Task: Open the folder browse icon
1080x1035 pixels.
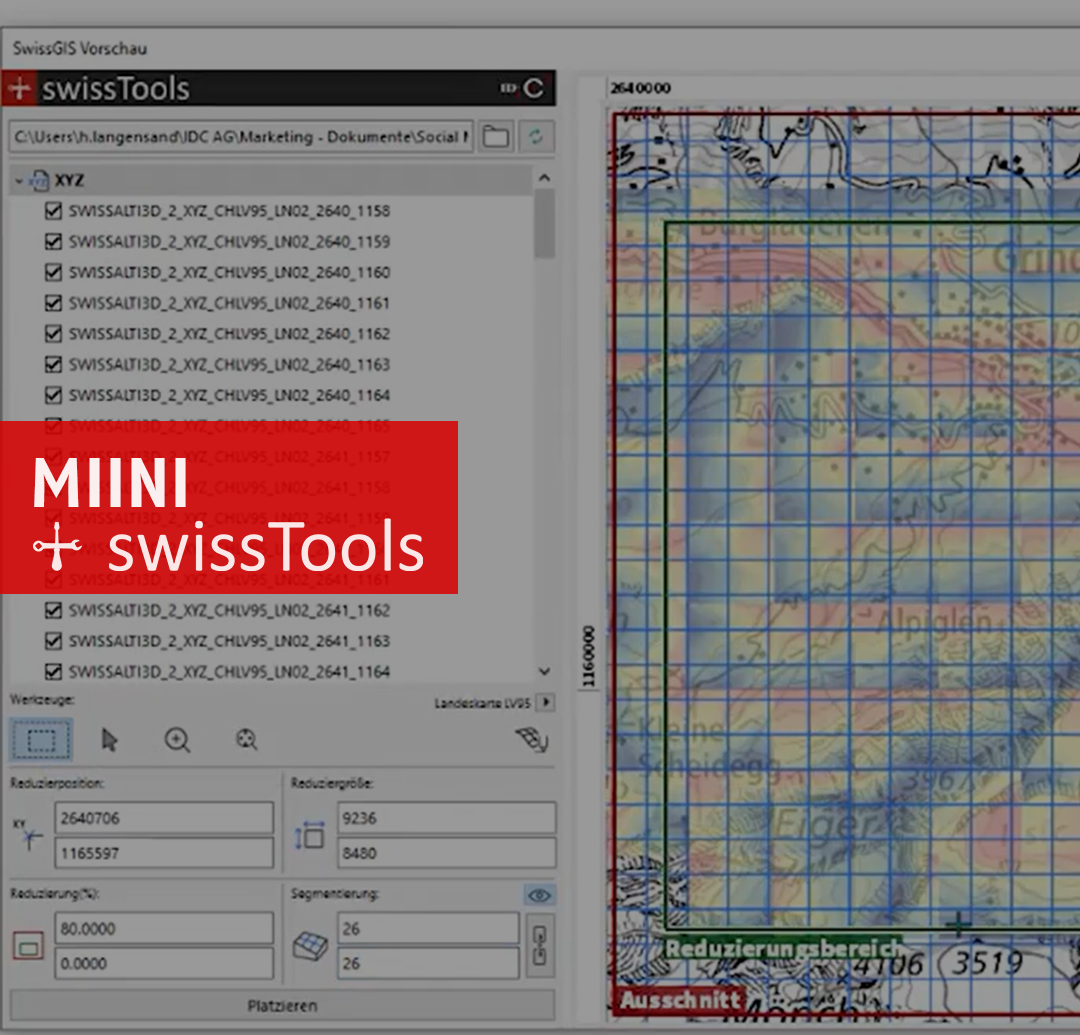Action: (495, 136)
